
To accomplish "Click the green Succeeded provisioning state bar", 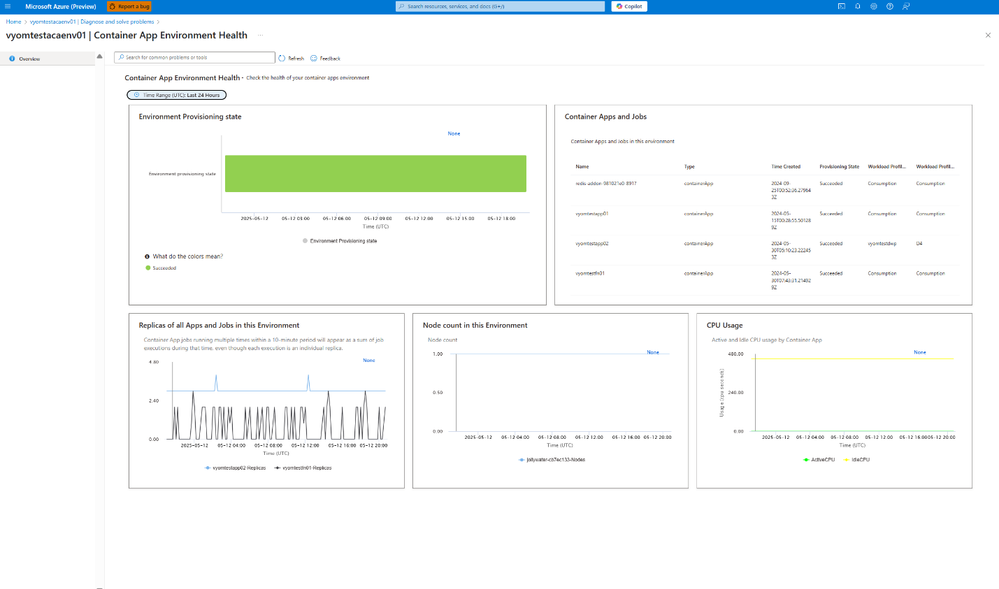I will click(375, 173).
